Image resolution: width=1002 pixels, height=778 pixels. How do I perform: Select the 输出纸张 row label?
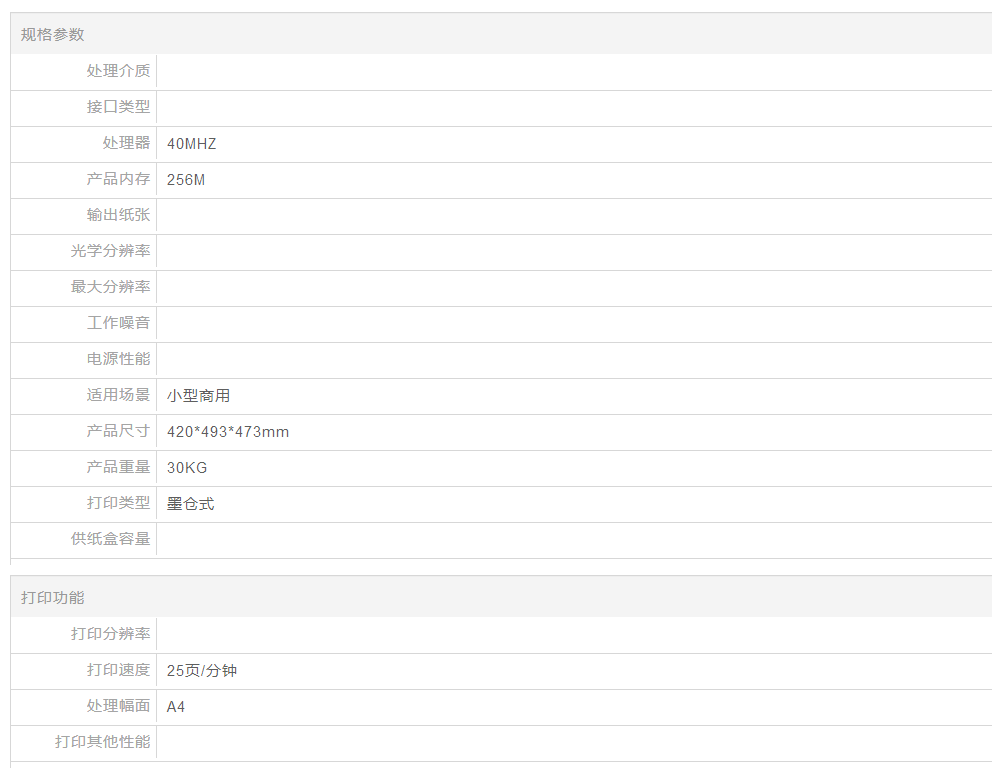(118, 215)
